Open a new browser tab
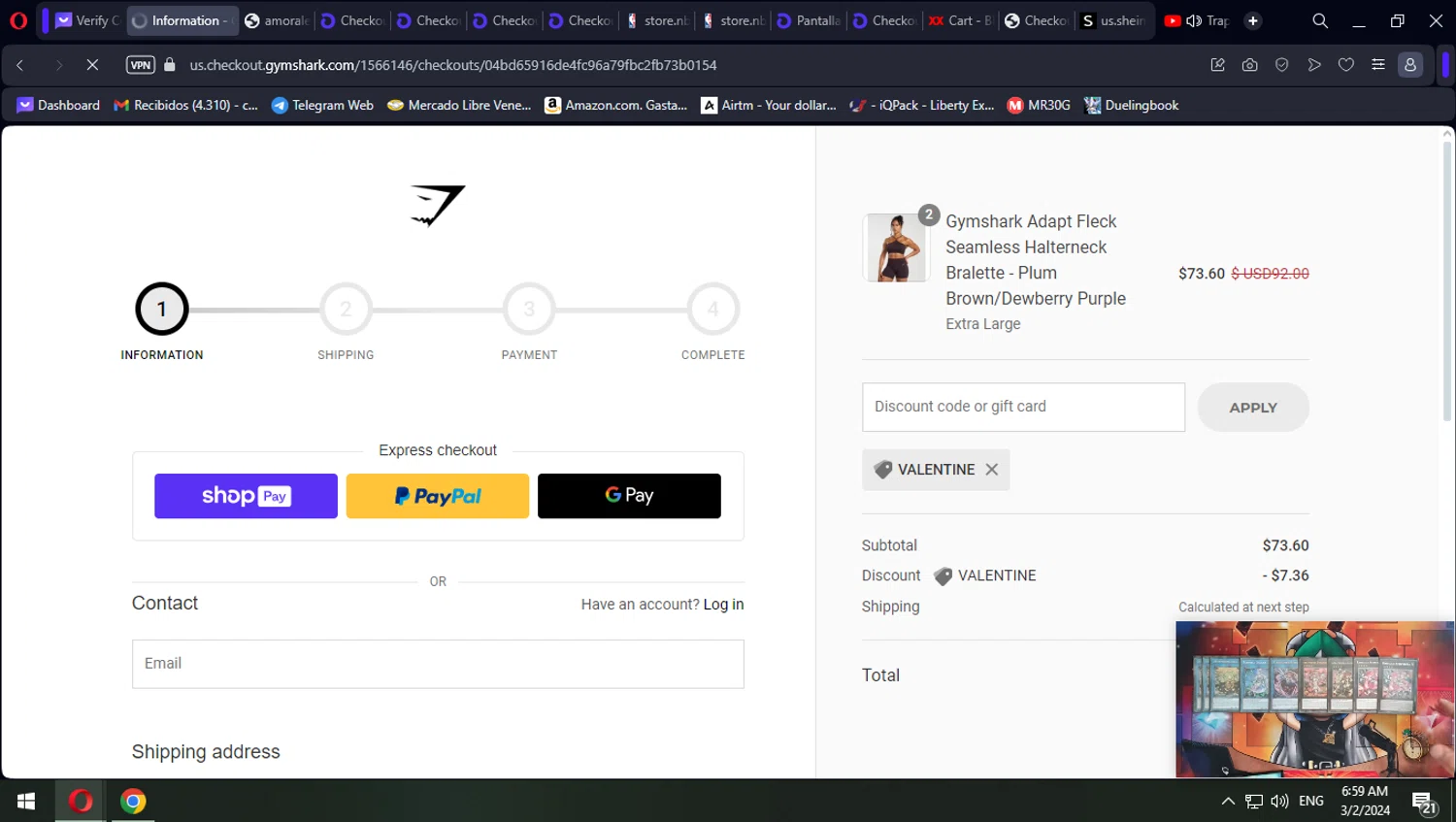 1253,20
